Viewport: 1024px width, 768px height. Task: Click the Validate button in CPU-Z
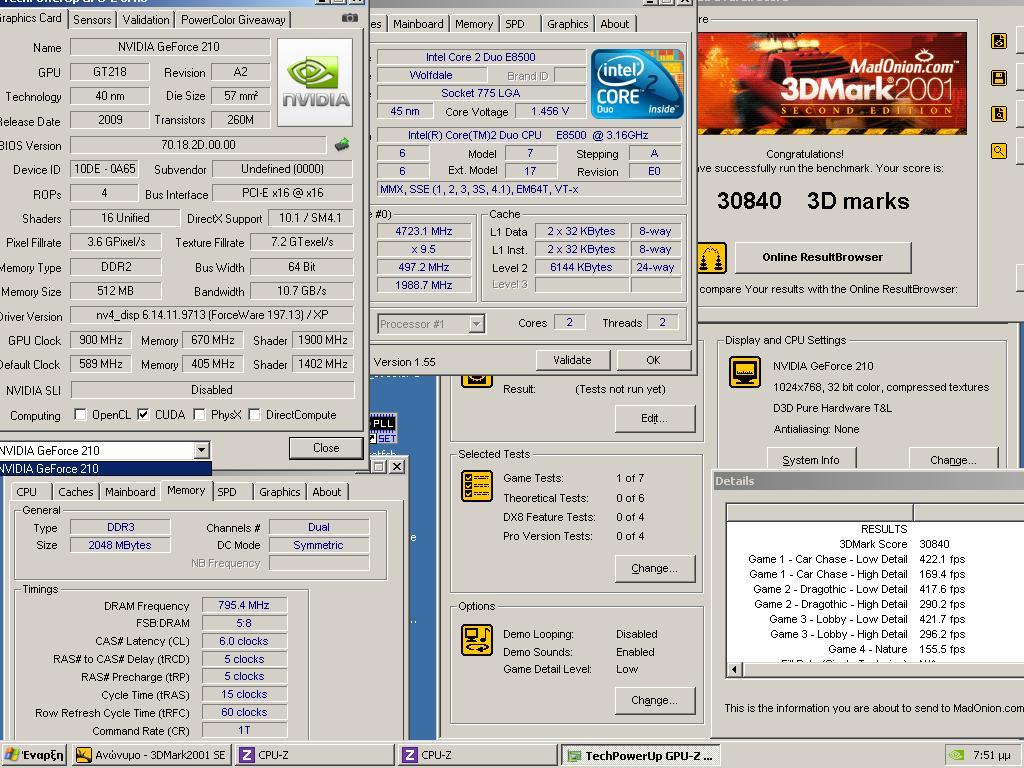click(x=572, y=360)
